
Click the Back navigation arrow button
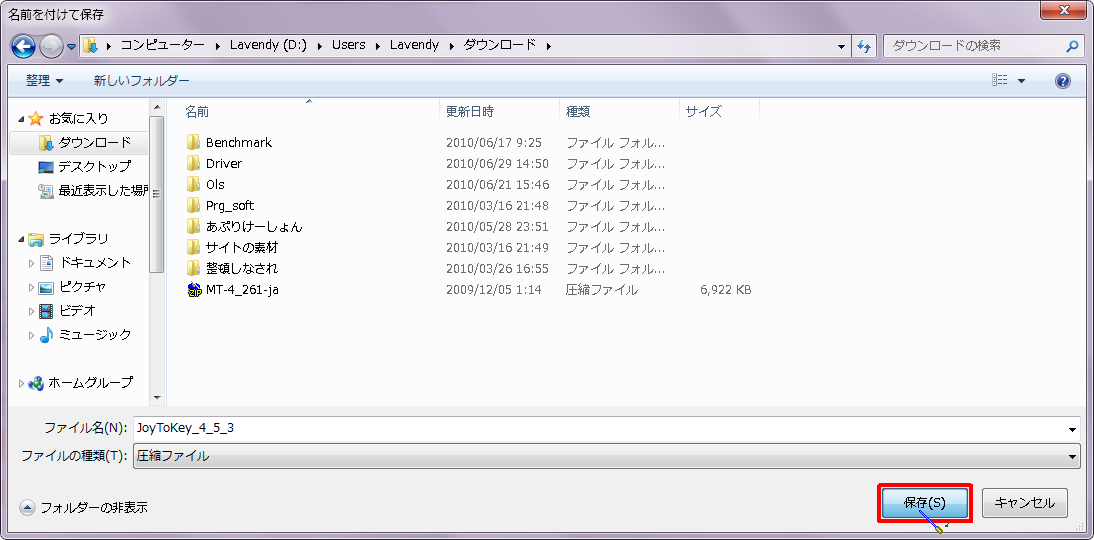(x=23, y=47)
